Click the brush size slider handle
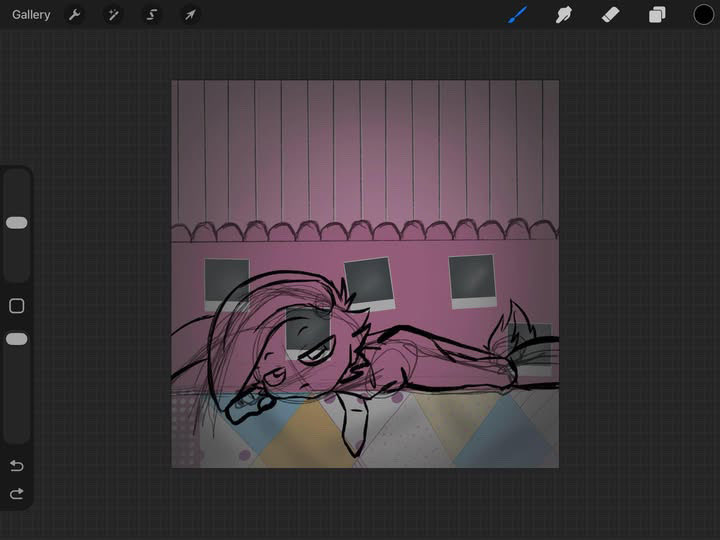Screen dimensions: 720x540 click(17, 223)
